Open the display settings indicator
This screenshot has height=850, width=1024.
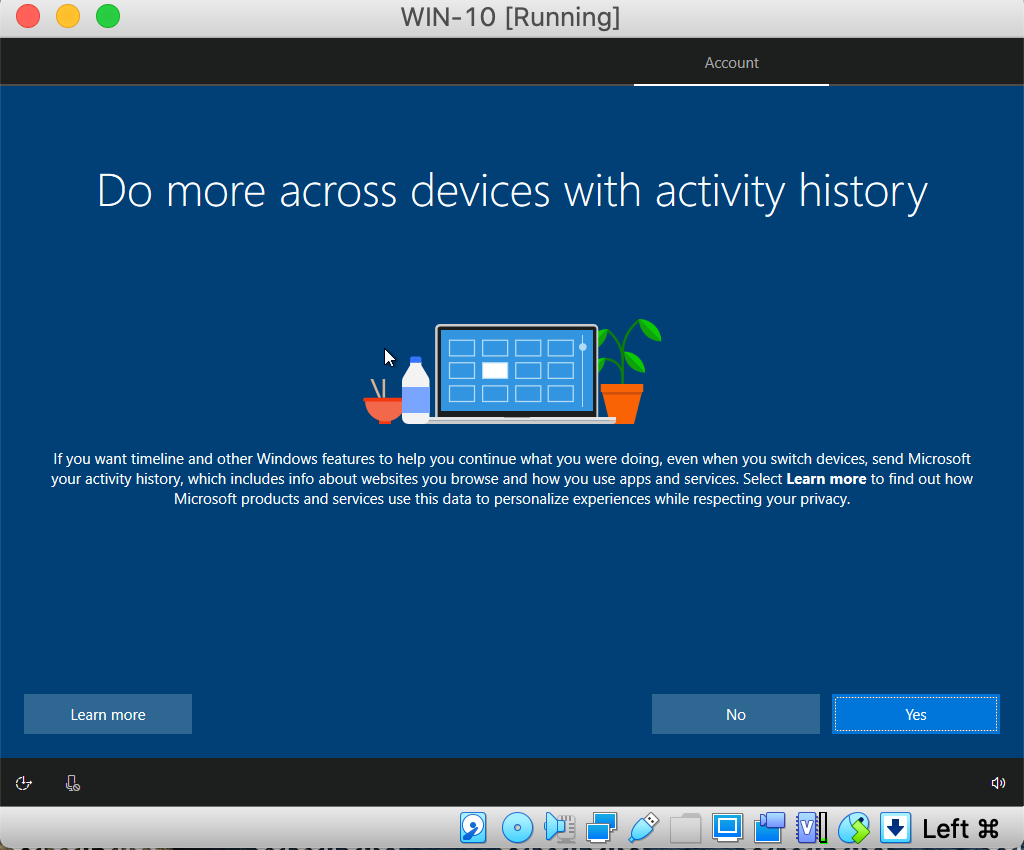(x=728, y=828)
